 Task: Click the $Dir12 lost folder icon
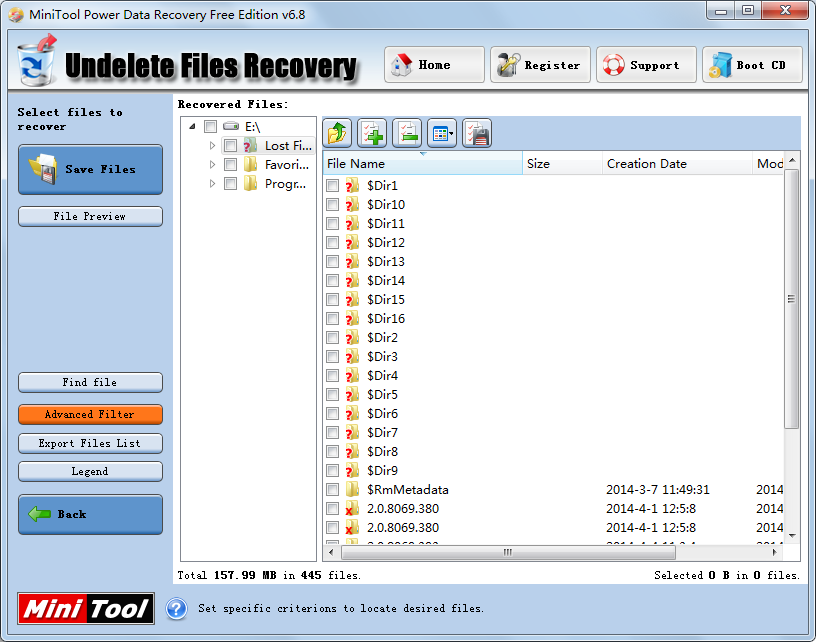pos(352,242)
